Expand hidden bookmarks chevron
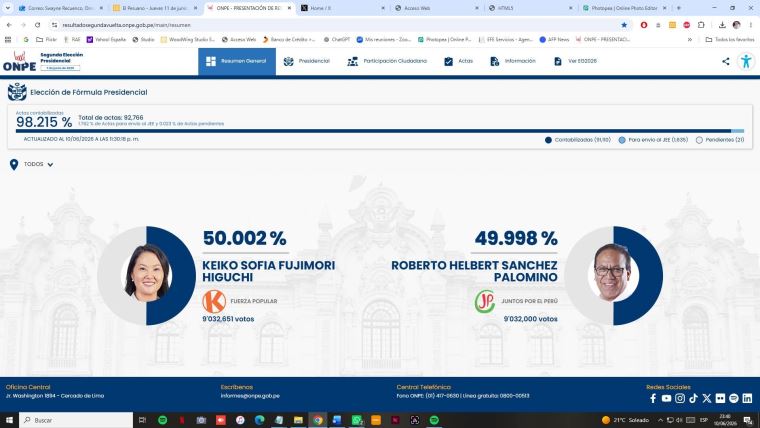Viewport: 760px width, 428px height. (x=690, y=40)
